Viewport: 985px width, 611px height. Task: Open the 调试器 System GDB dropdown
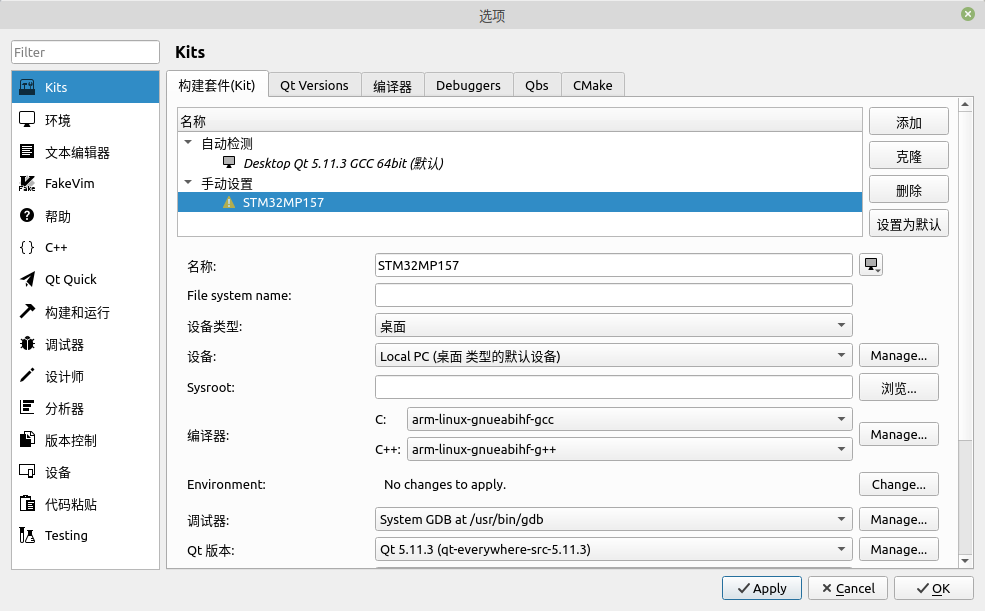[x=614, y=519]
